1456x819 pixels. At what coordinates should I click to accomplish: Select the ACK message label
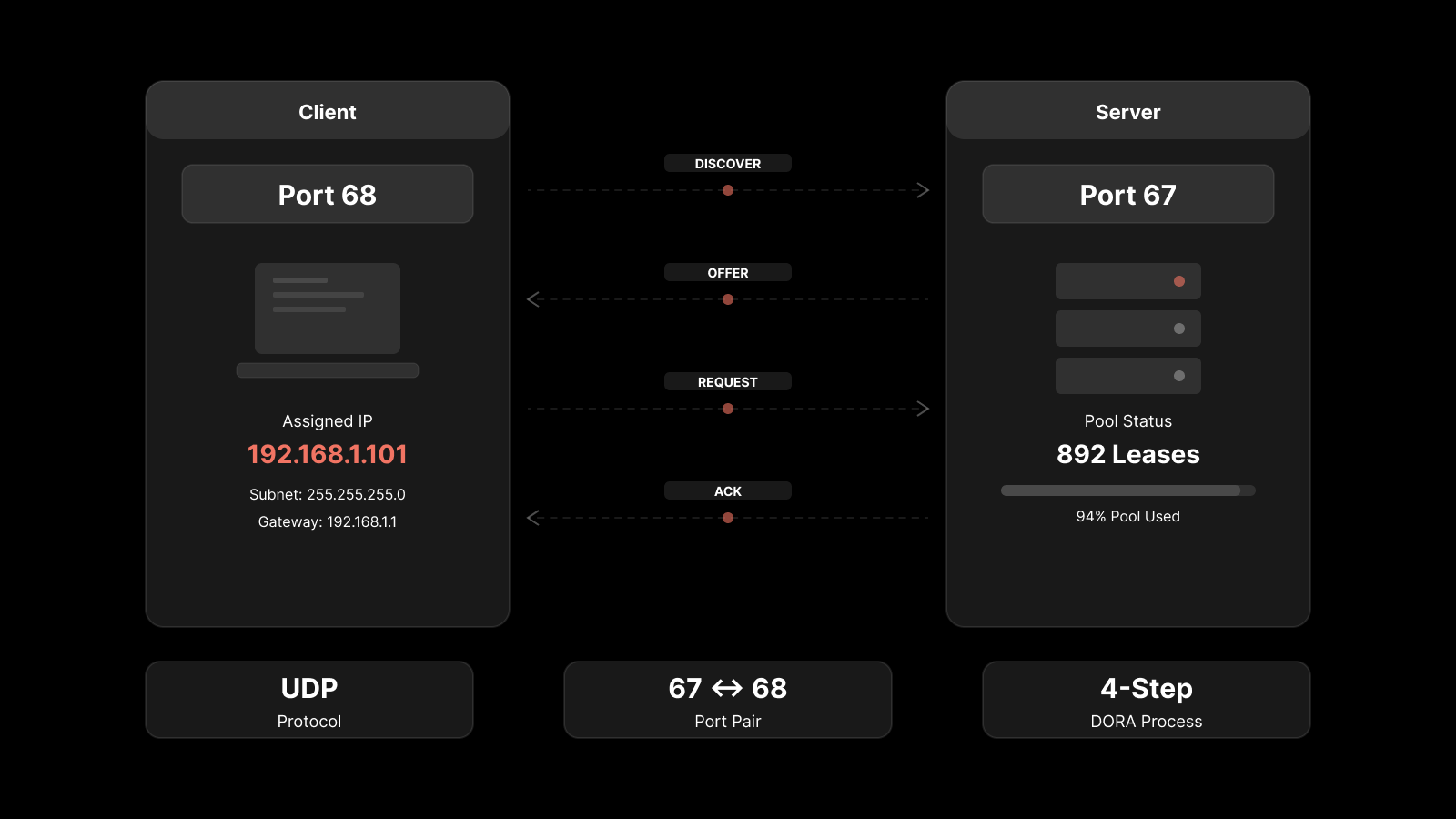(x=728, y=491)
